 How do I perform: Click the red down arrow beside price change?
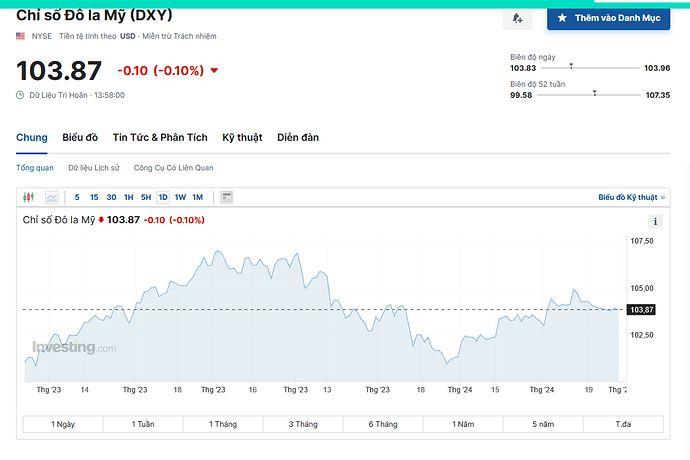point(214,70)
